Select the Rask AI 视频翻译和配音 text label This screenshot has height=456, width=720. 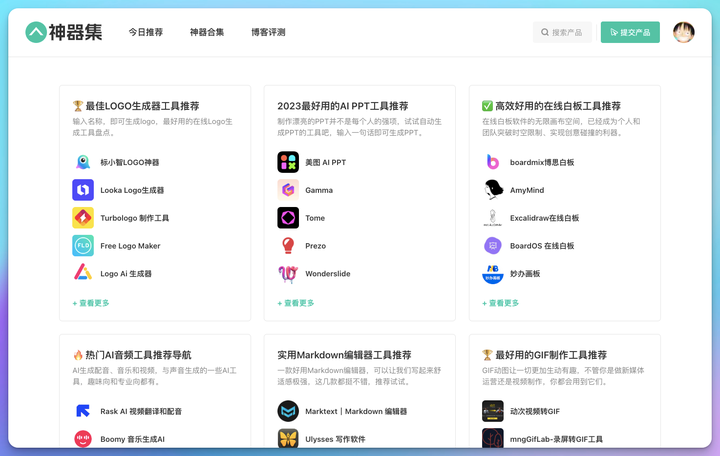click(141, 411)
